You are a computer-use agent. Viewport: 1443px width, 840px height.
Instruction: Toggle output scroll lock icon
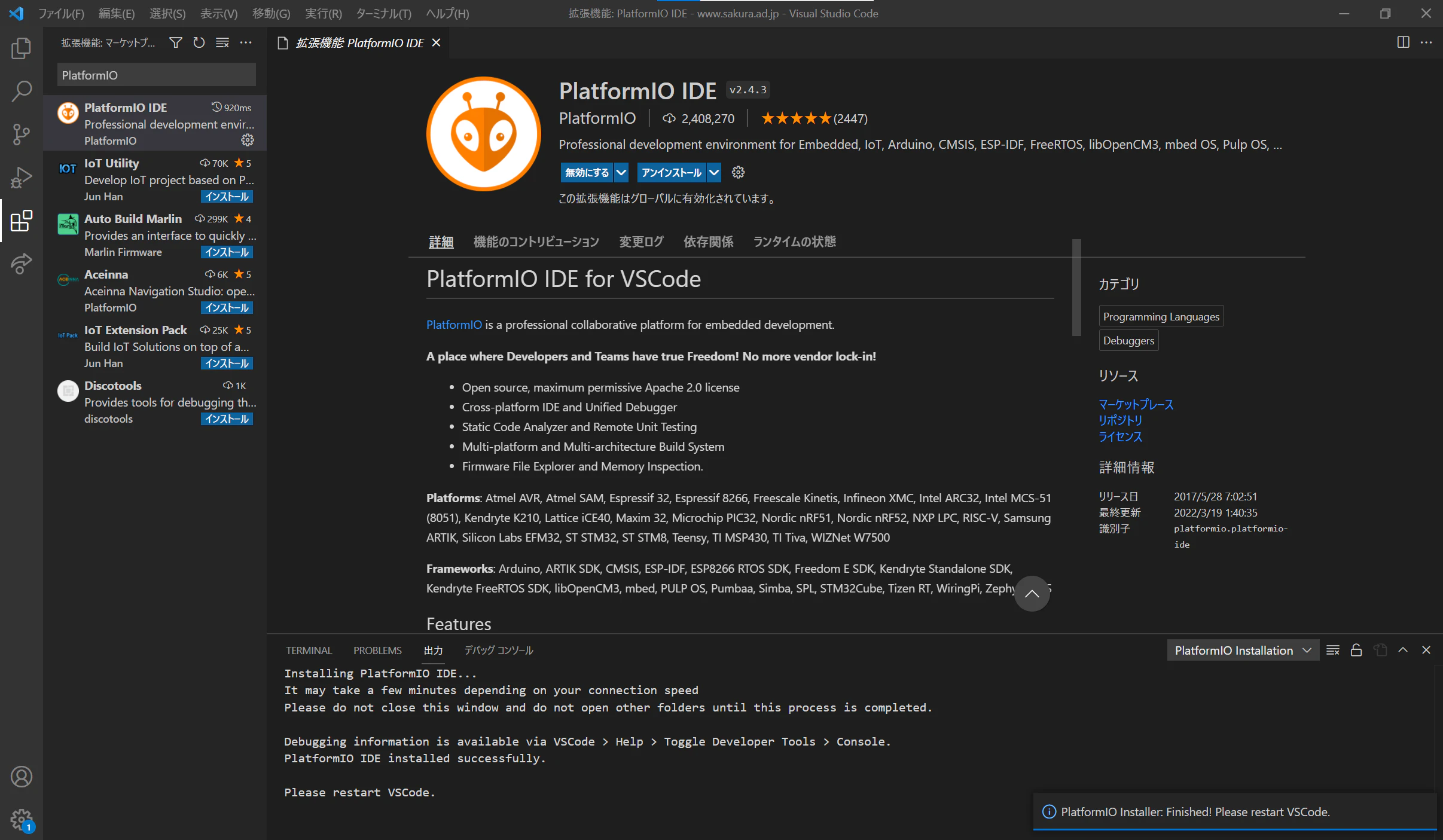[x=1356, y=650]
